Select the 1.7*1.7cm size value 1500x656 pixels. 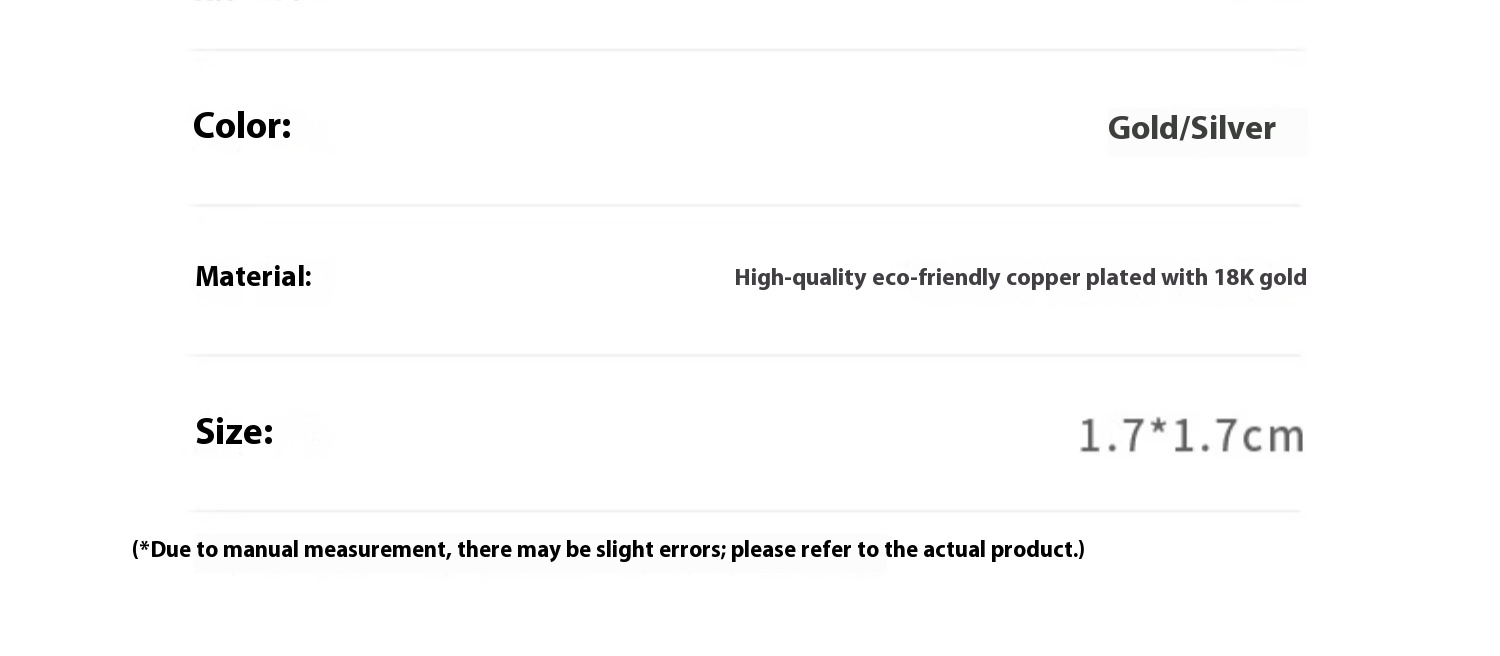click(1192, 436)
